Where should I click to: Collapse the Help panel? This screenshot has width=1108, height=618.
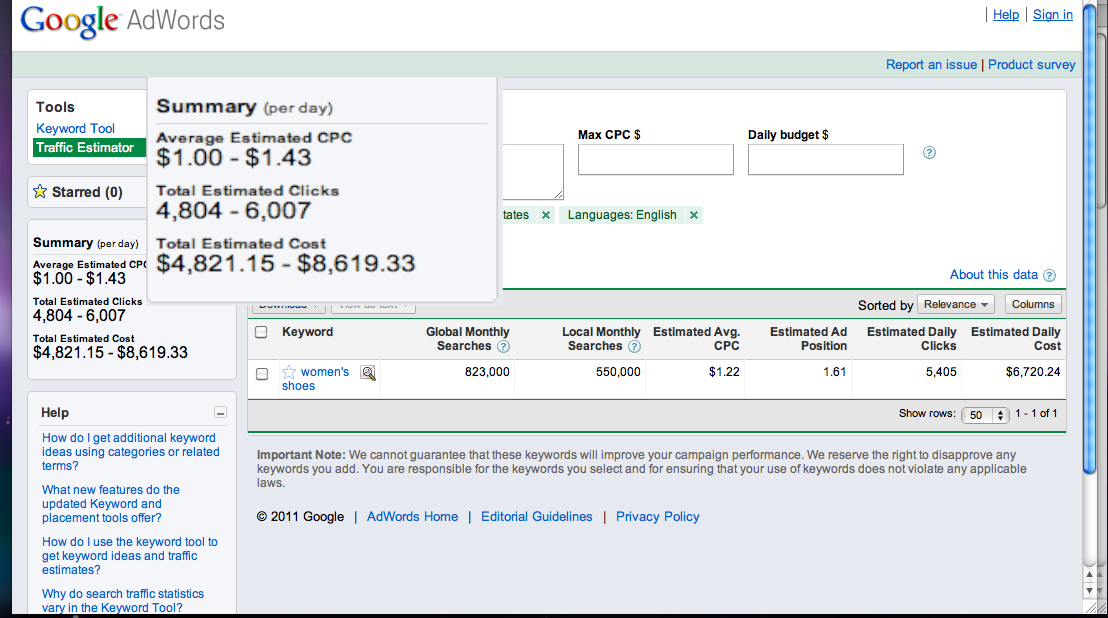[220, 413]
